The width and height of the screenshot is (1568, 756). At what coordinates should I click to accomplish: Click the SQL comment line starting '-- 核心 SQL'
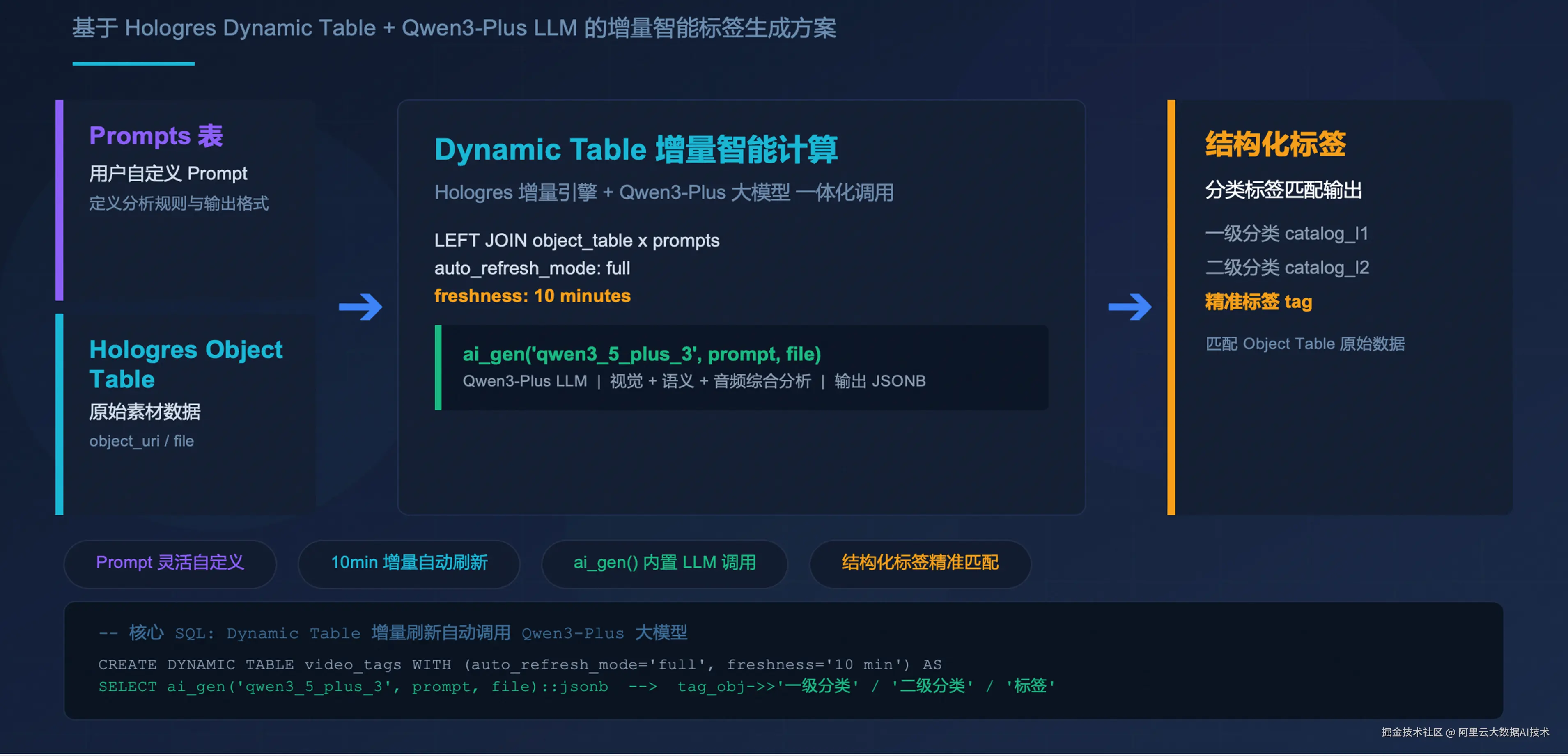393,633
